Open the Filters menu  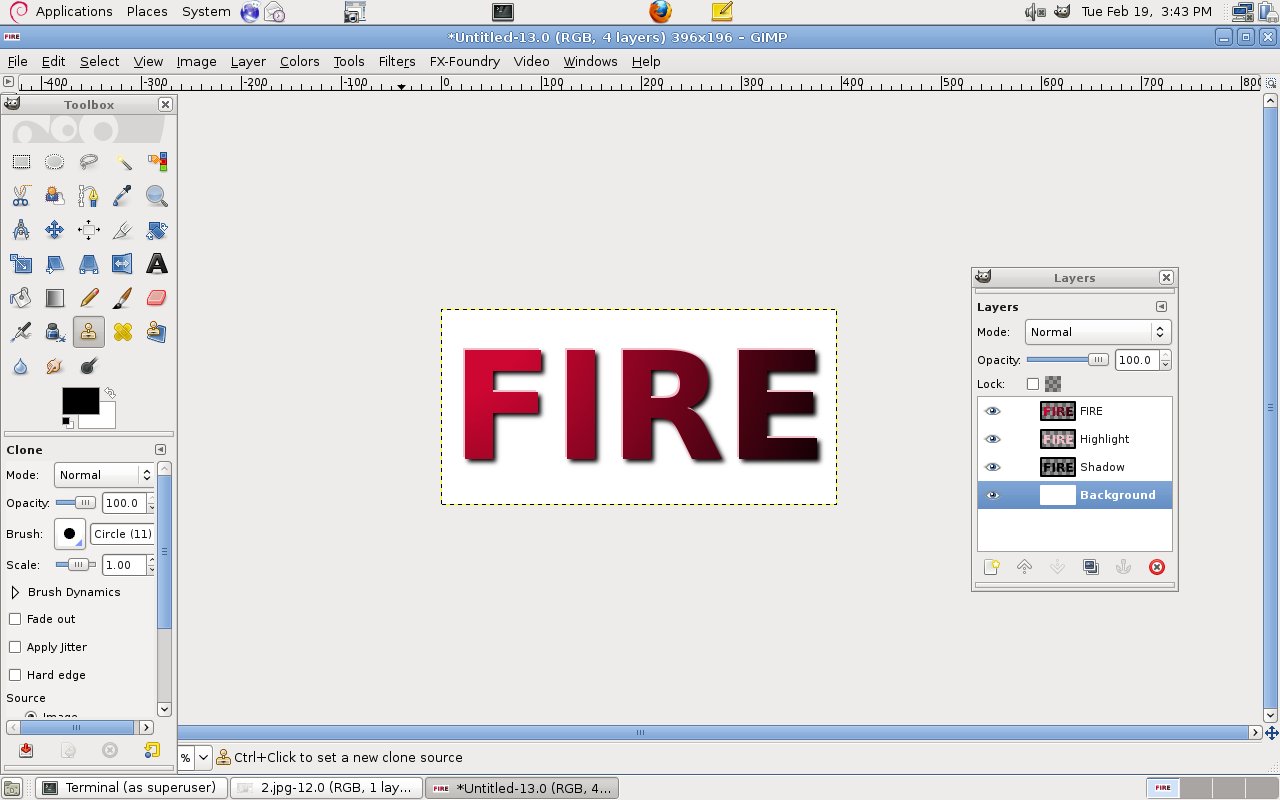pyautogui.click(x=396, y=61)
